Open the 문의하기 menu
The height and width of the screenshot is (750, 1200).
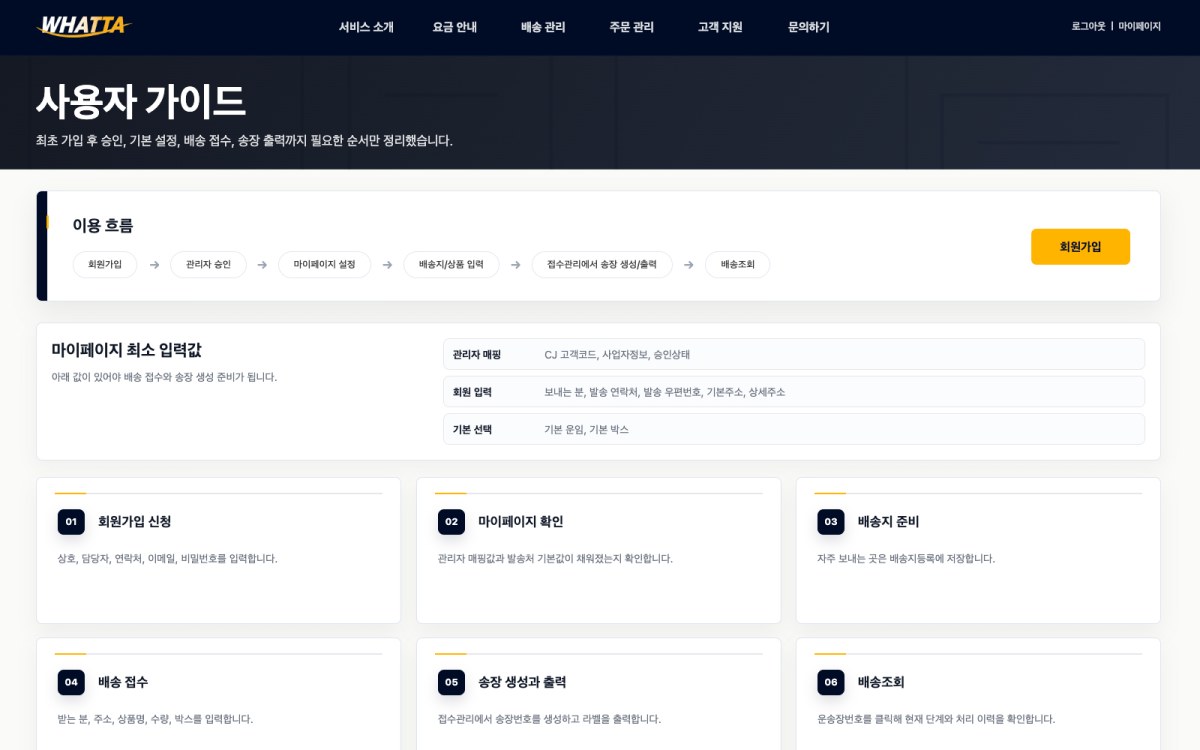click(809, 27)
